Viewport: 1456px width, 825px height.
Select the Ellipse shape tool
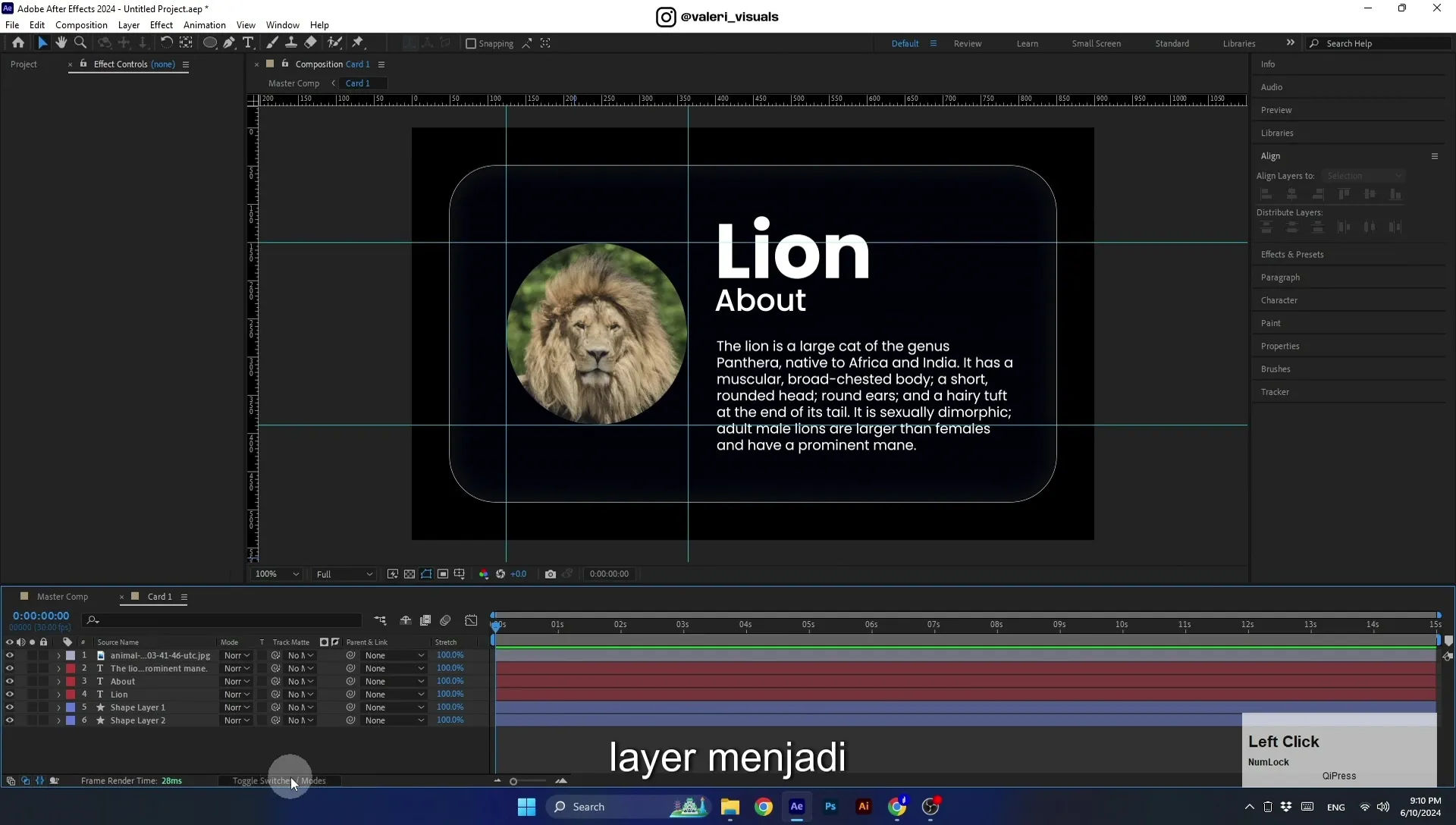[209, 43]
